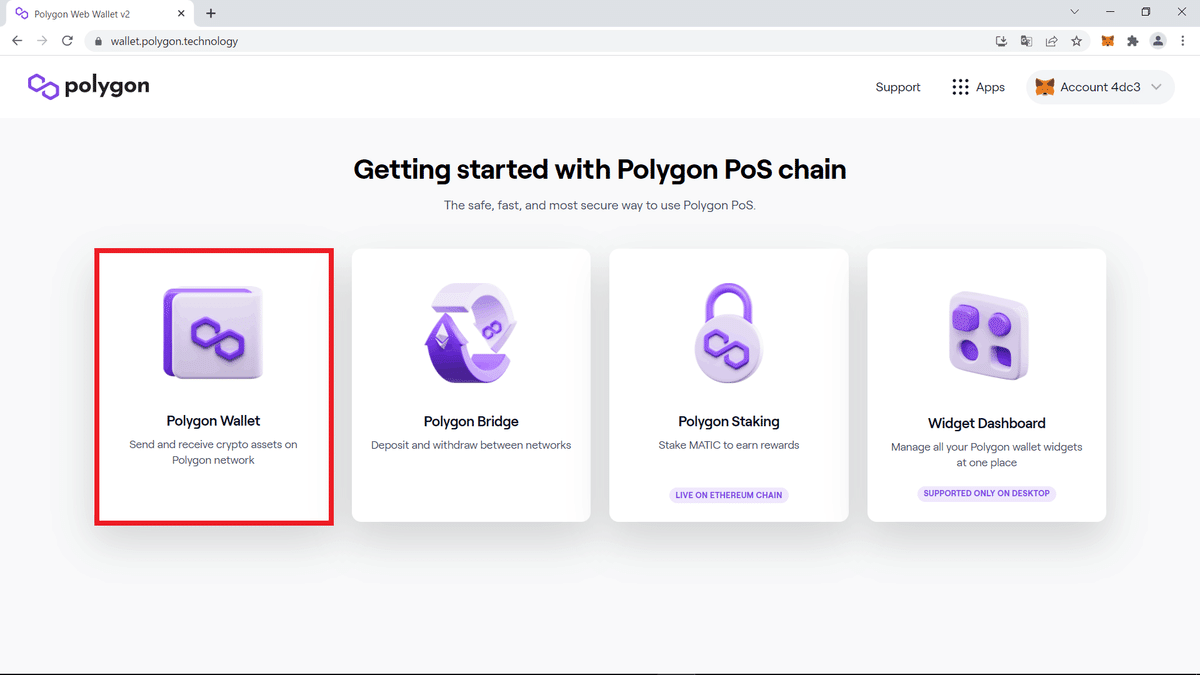The image size is (1200, 675).
Task: Go back to previous page
Action: [x=17, y=41]
